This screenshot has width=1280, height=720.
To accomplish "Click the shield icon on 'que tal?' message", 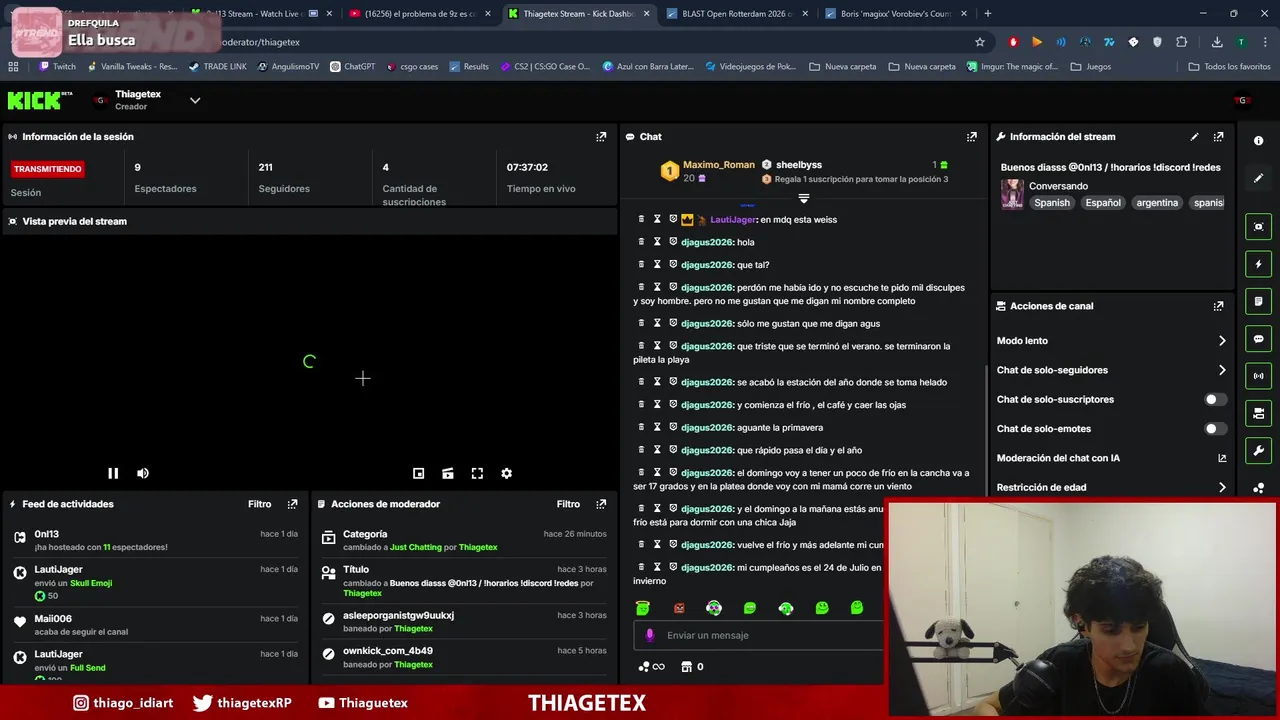I will pos(673,265).
